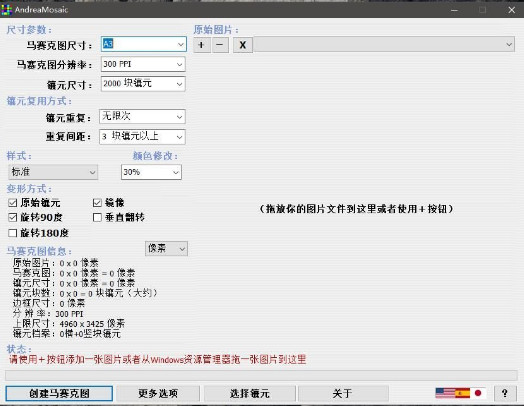Click the 上限尺寸 4960 x 3425 像素 text
This screenshot has height=406, width=524.
point(69,323)
